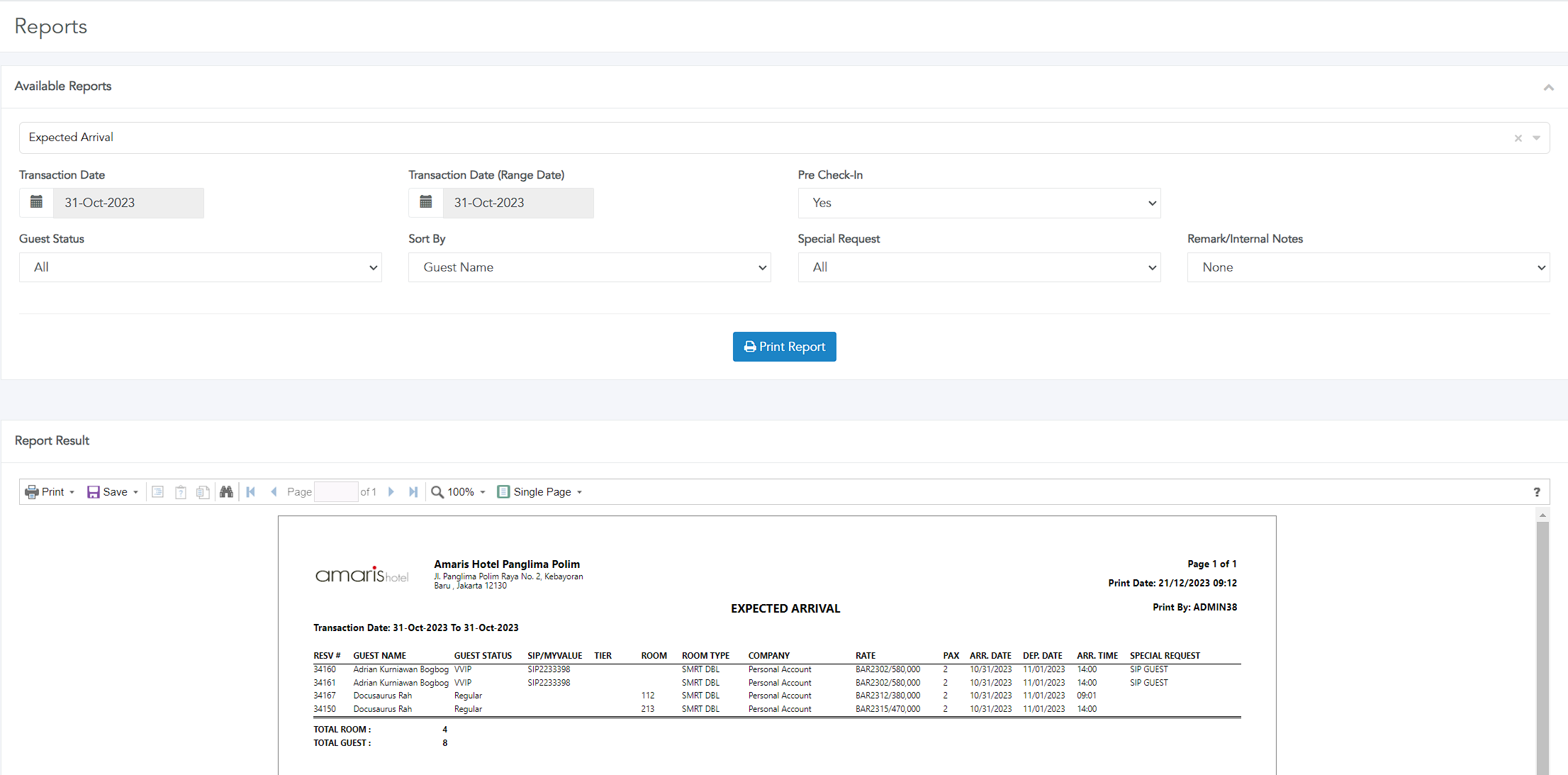Open the 100% zoom level dropdown

[x=459, y=492]
